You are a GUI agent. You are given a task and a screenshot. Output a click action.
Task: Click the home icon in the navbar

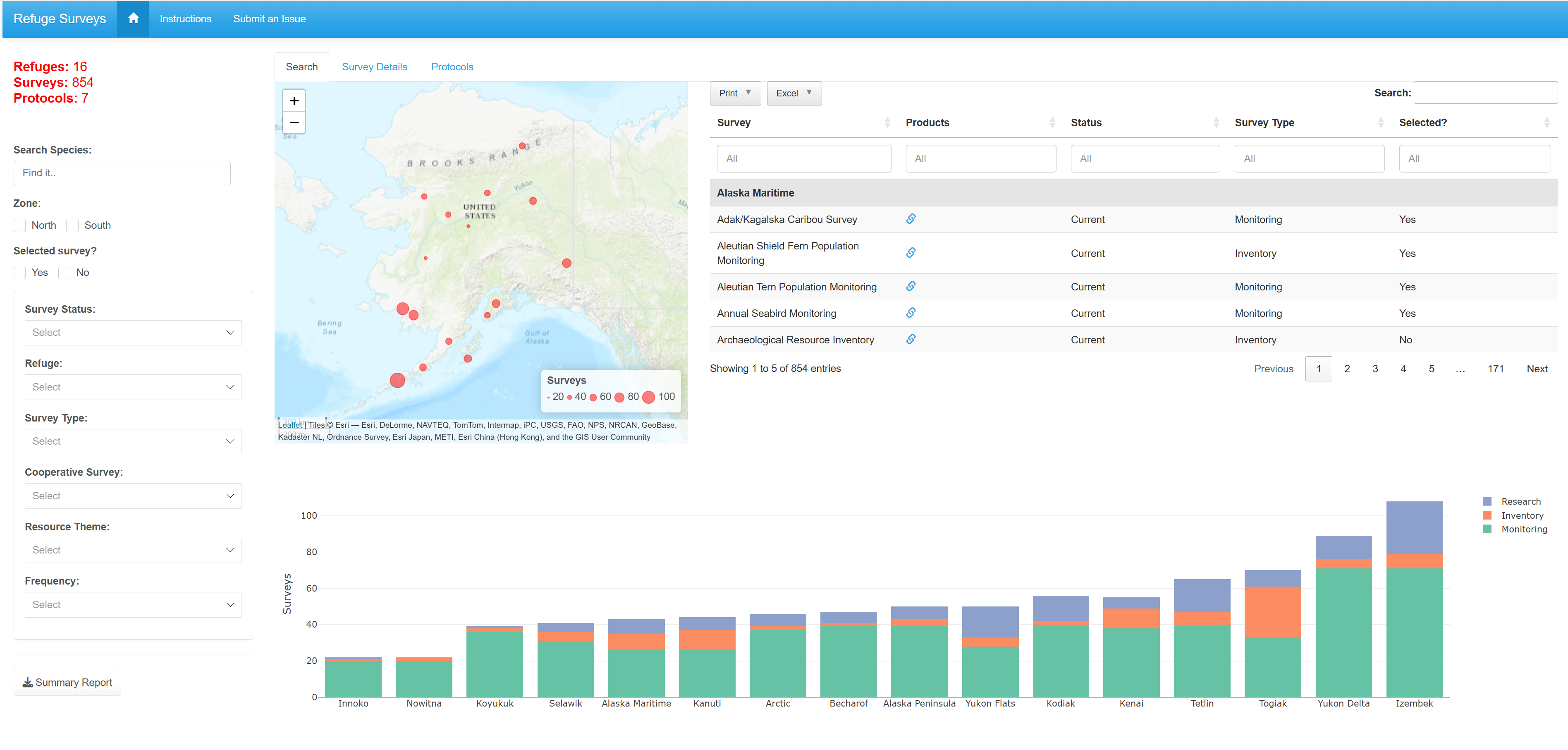tap(133, 18)
